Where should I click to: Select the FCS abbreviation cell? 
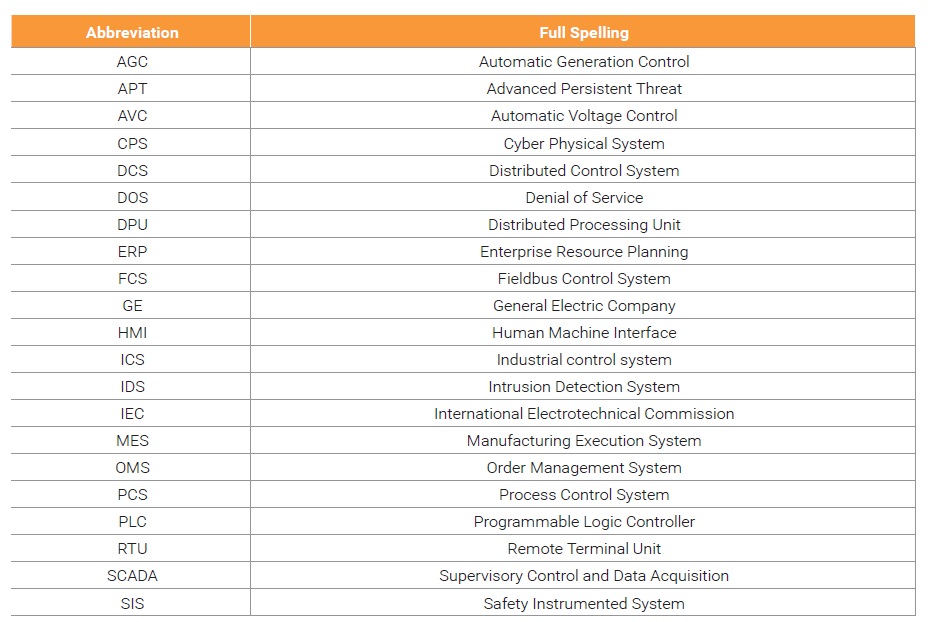click(132, 279)
